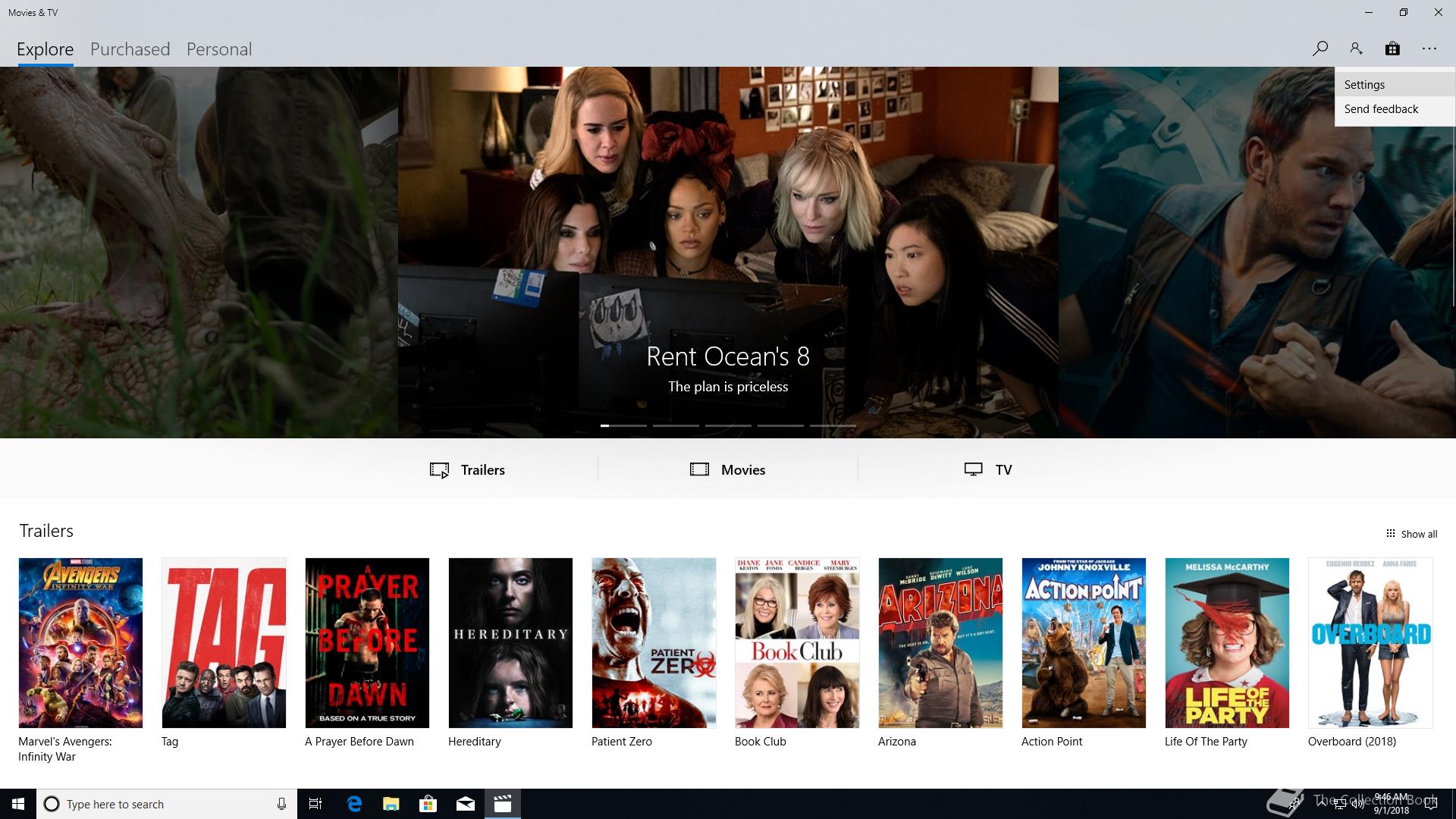Open the Hereditary poster
1456x819 pixels.
tap(510, 643)
